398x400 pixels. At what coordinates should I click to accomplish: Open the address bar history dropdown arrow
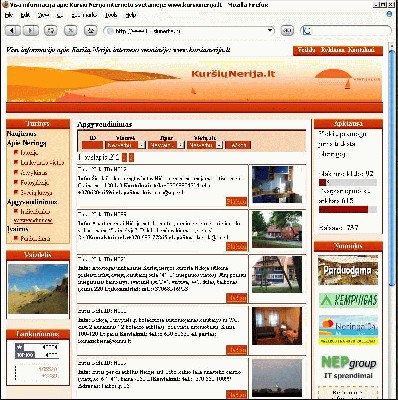point(269,31)
